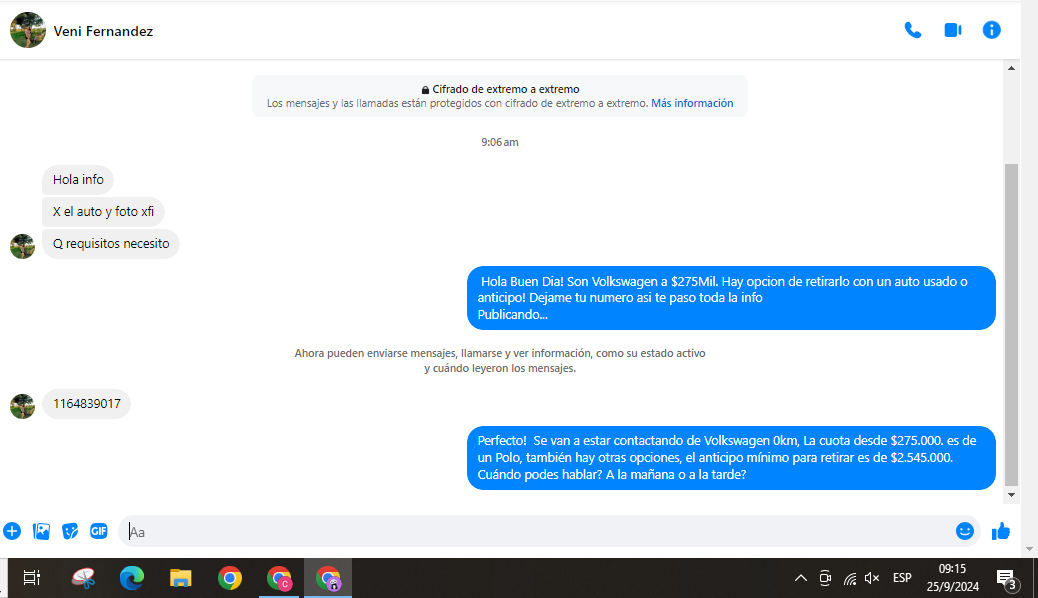Click the phone number message 1164839017

[87, 404]
